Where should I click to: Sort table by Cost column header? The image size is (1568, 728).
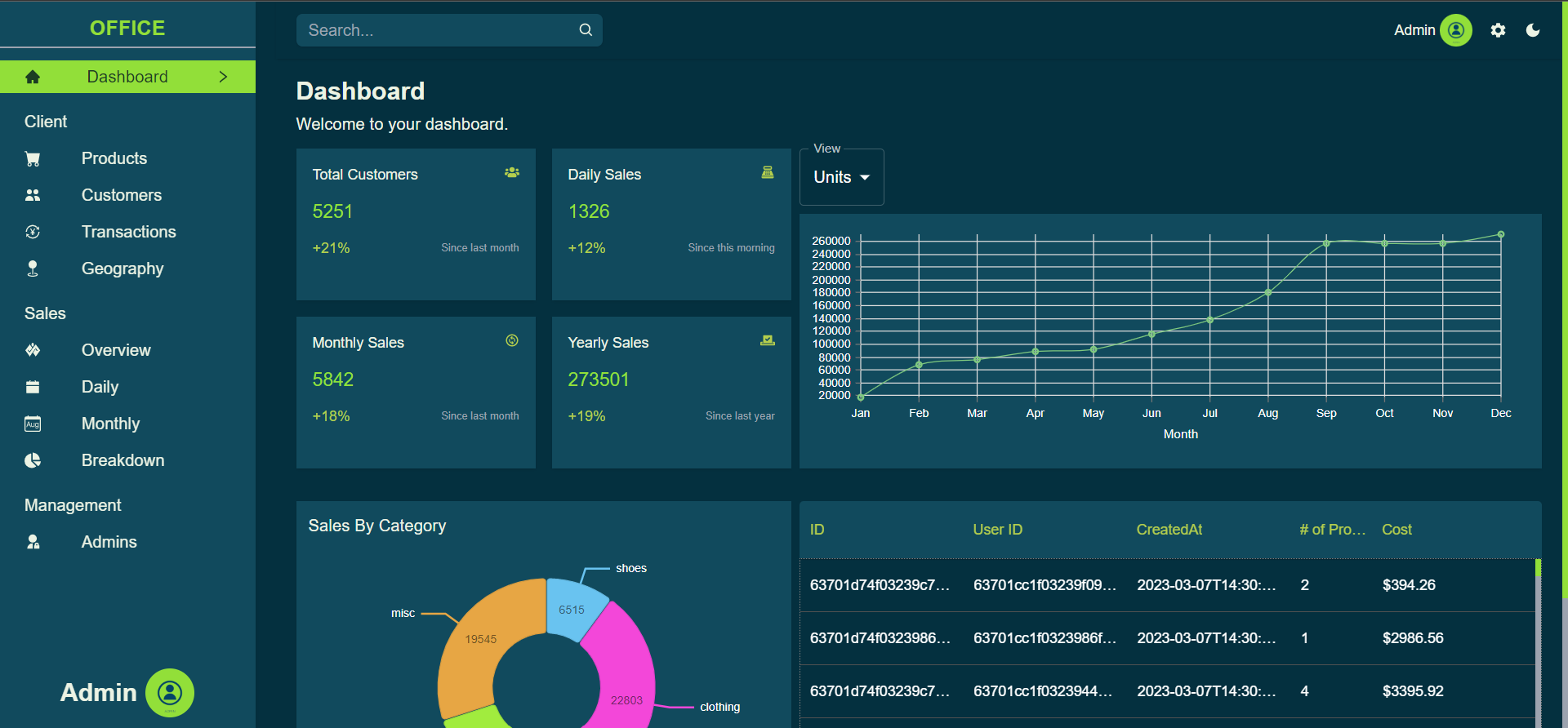point(1396,530)
